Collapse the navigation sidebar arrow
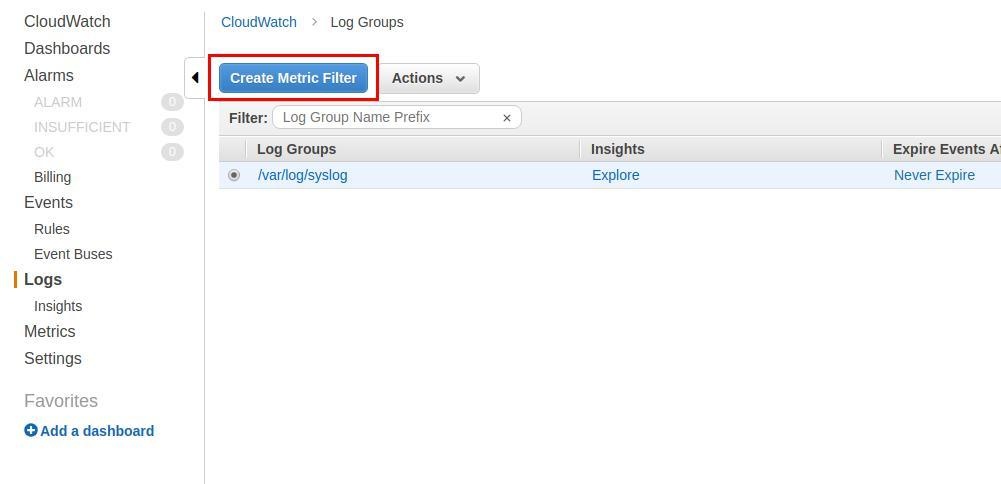 [195, 78]
